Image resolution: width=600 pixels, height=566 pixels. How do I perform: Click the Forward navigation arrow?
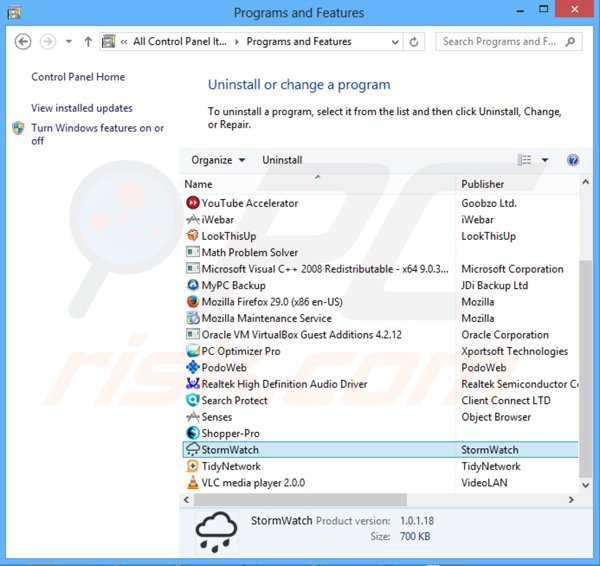pyautogui.click(x=48, y=41)
